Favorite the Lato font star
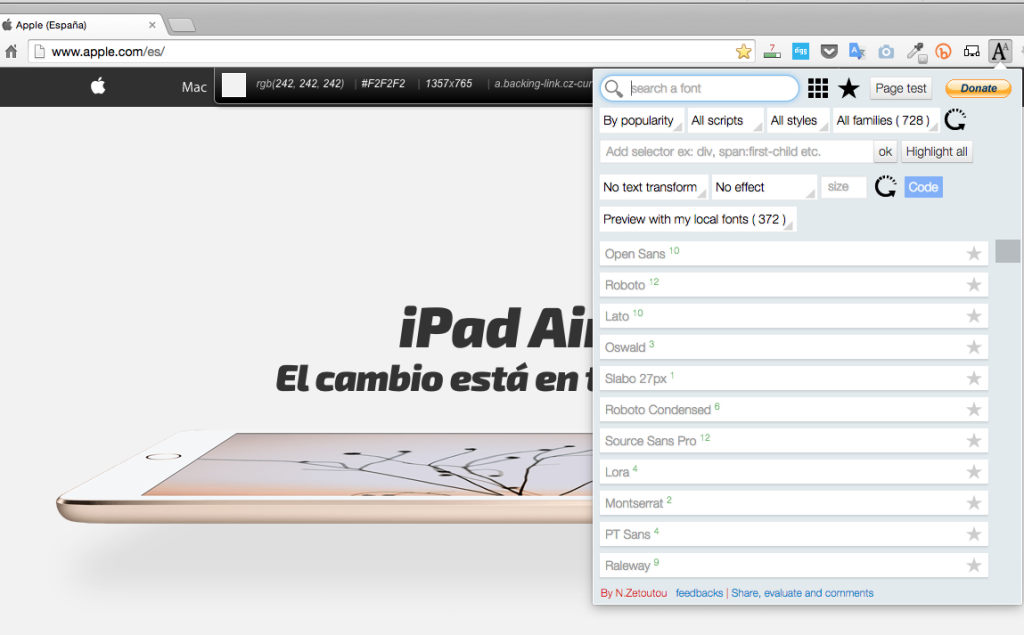Image resolution: width=1024 pixels, height=635 pixels. [x=974, y=316]
